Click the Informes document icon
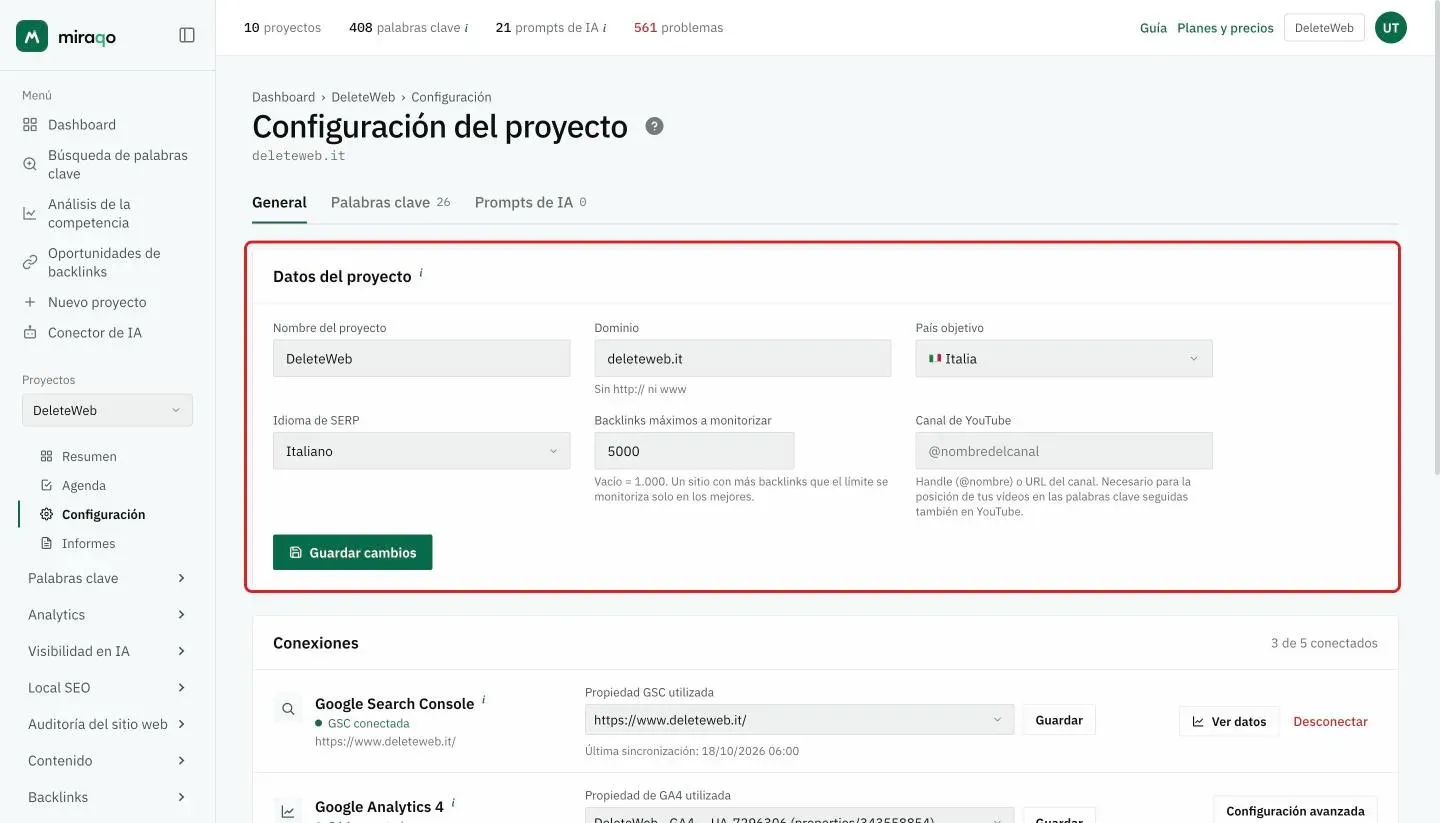The height and width of the screenshot is (823, 1440). (x=46, y=543)
